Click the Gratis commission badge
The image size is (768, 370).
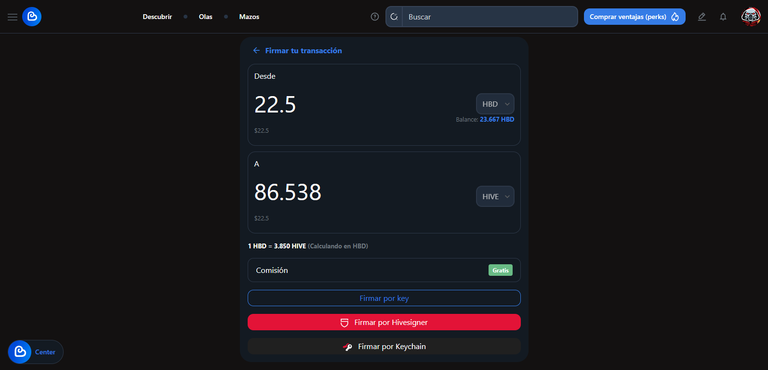tap(500, 270)
